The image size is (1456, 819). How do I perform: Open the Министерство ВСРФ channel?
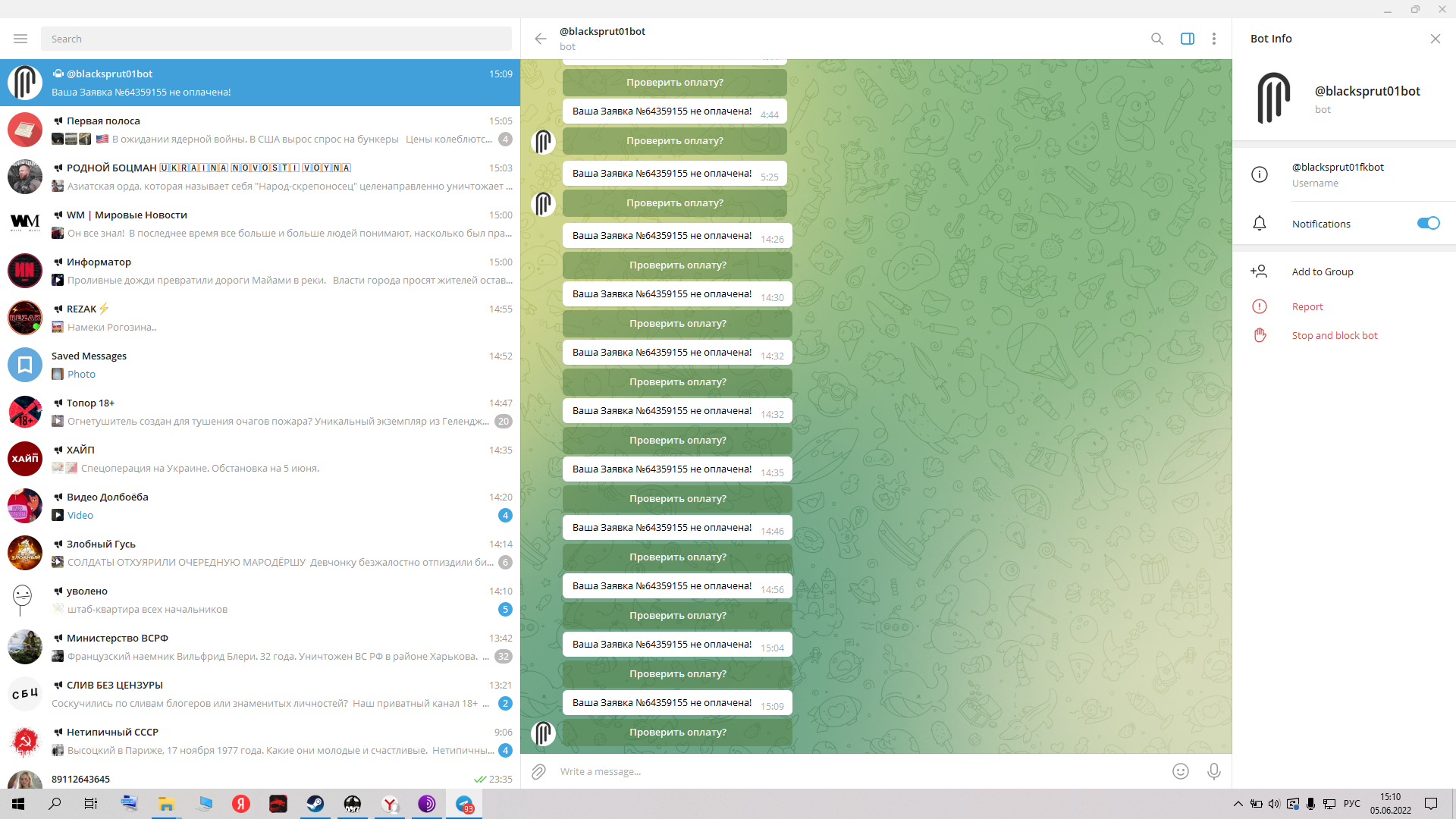[260, 647]
